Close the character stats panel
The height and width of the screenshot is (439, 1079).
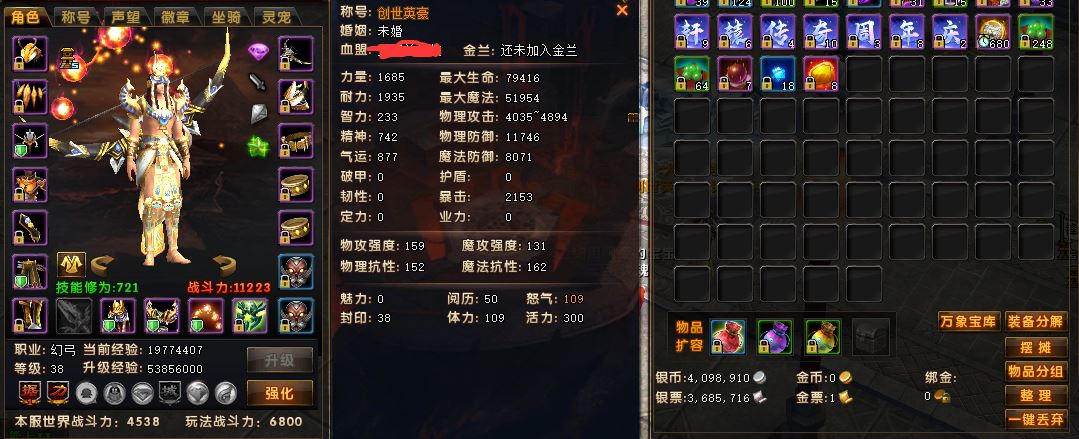pos(622,10)
